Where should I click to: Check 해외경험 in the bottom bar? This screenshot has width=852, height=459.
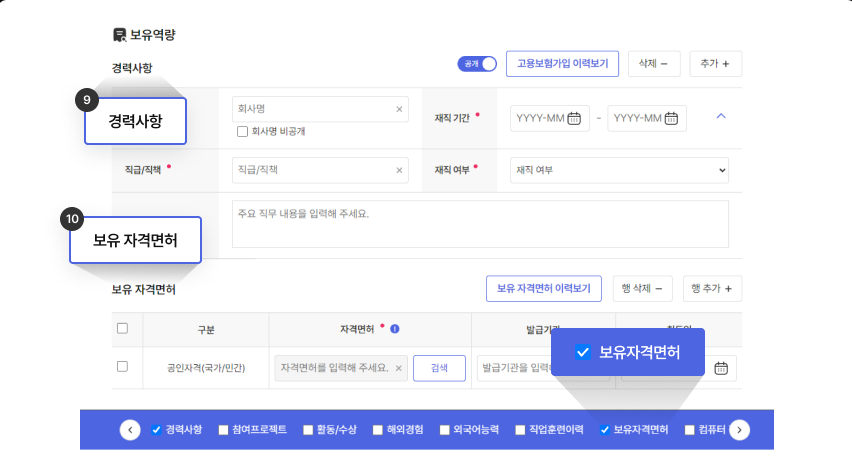coord(378,430)
